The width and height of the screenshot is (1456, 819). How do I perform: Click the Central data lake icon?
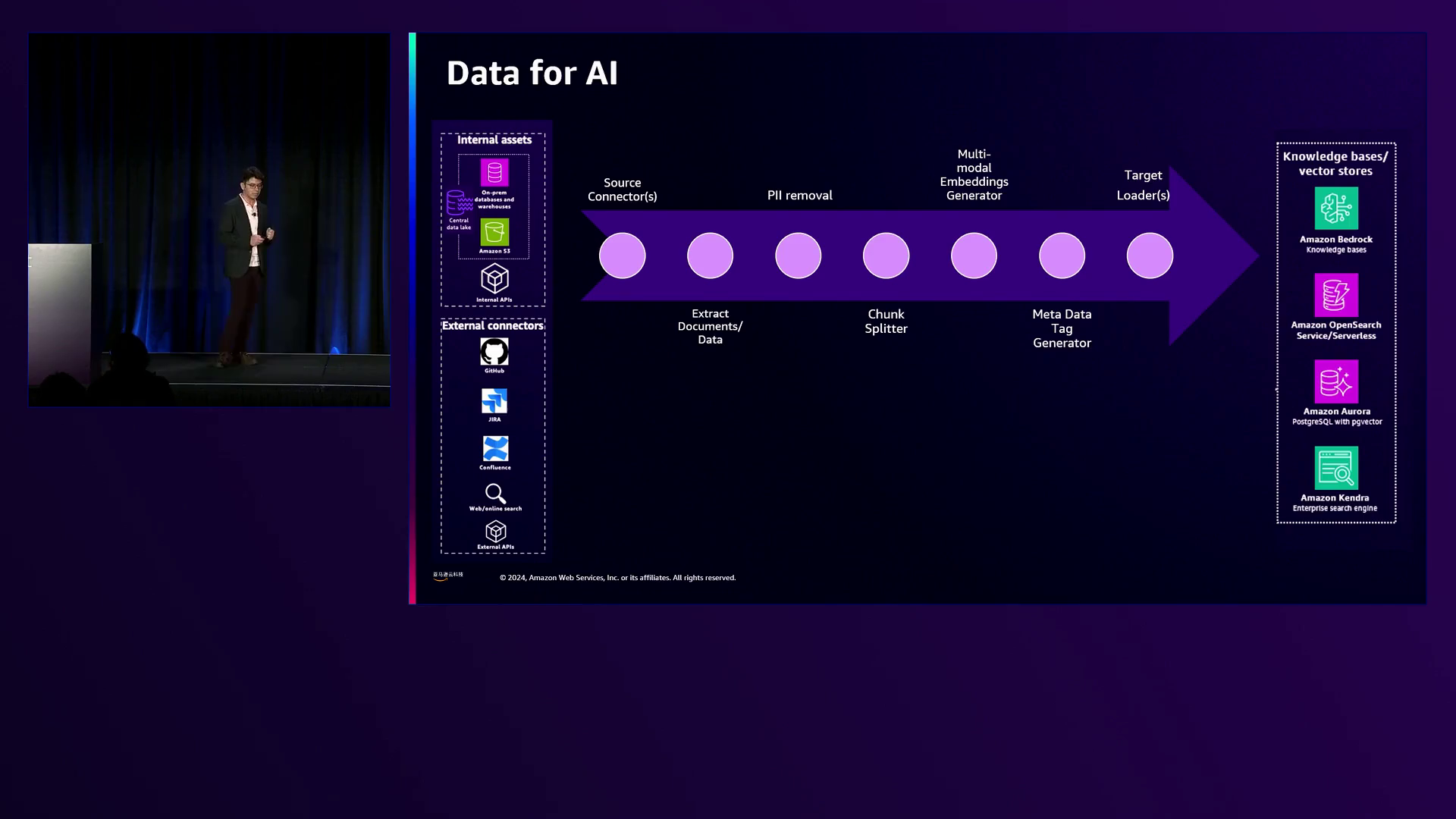[460, 203]
